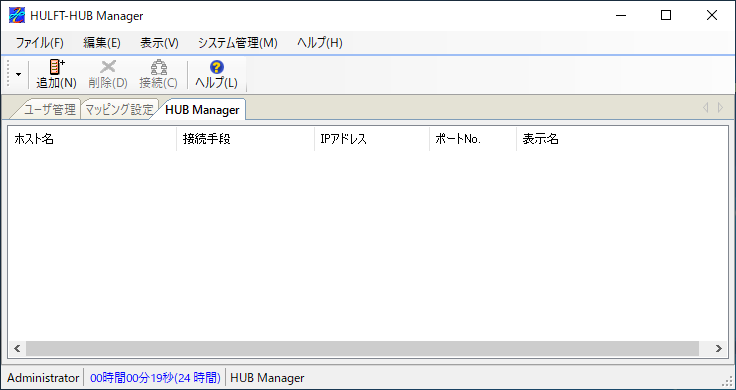Click the HULFT-HUB Manager title bar app icon
This screenshot has height=390, width=736.
pos(17,15)
